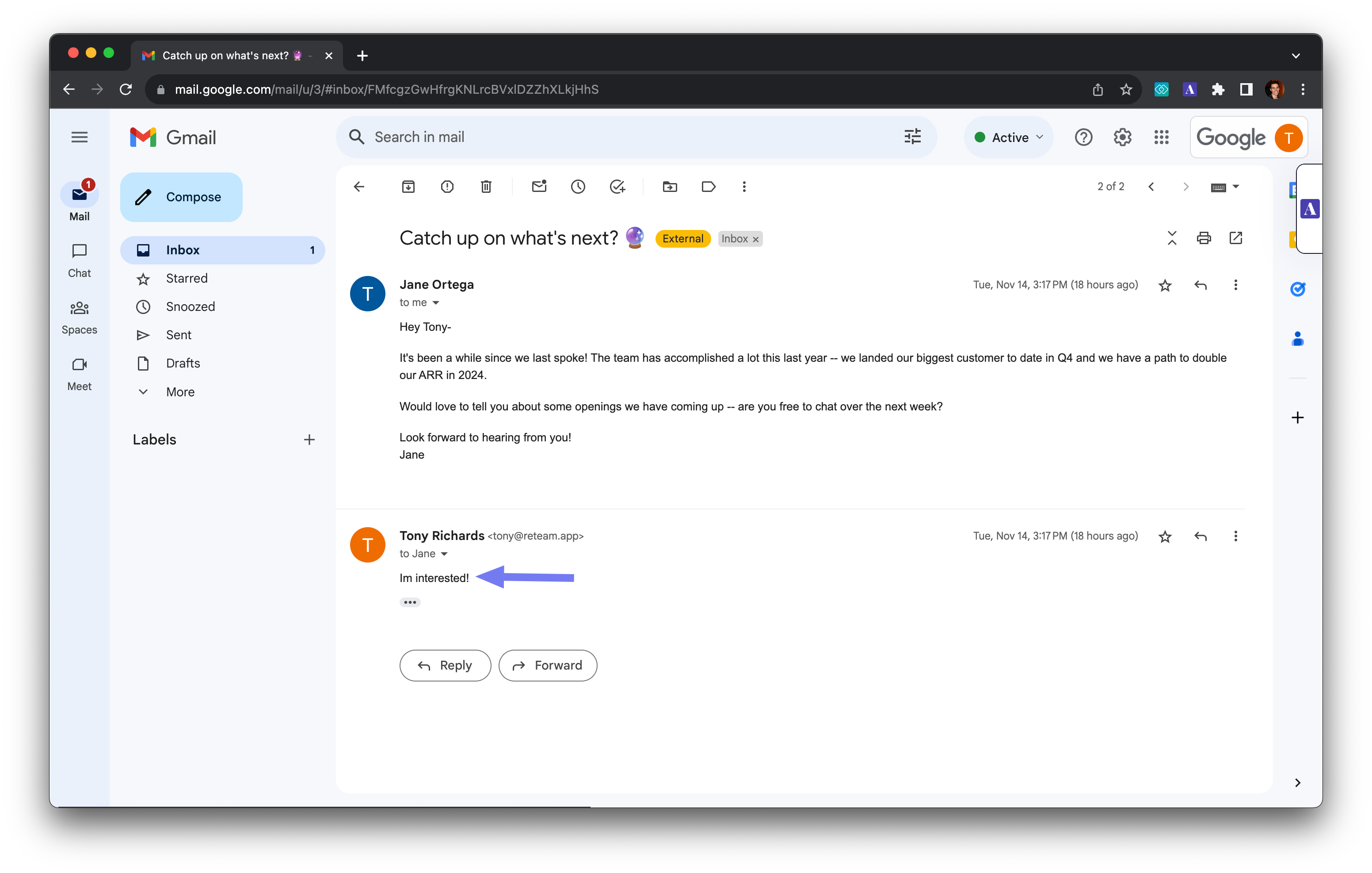Archive this email conversation

click(x=408, y=187)
